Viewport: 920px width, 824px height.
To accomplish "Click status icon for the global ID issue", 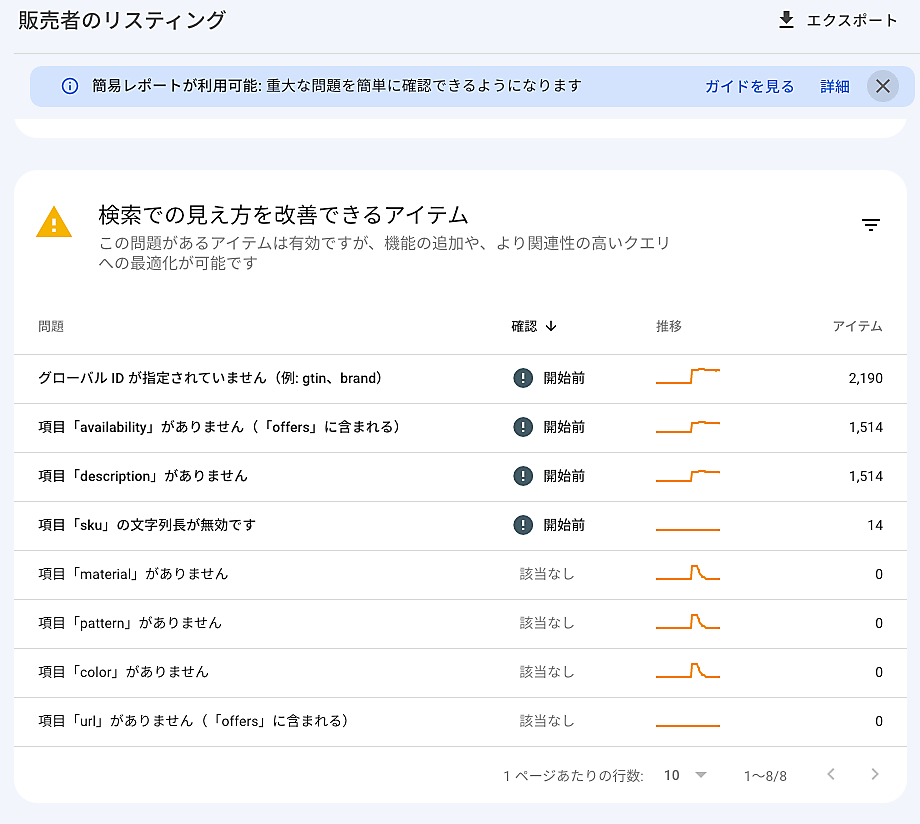I will 522,378.
